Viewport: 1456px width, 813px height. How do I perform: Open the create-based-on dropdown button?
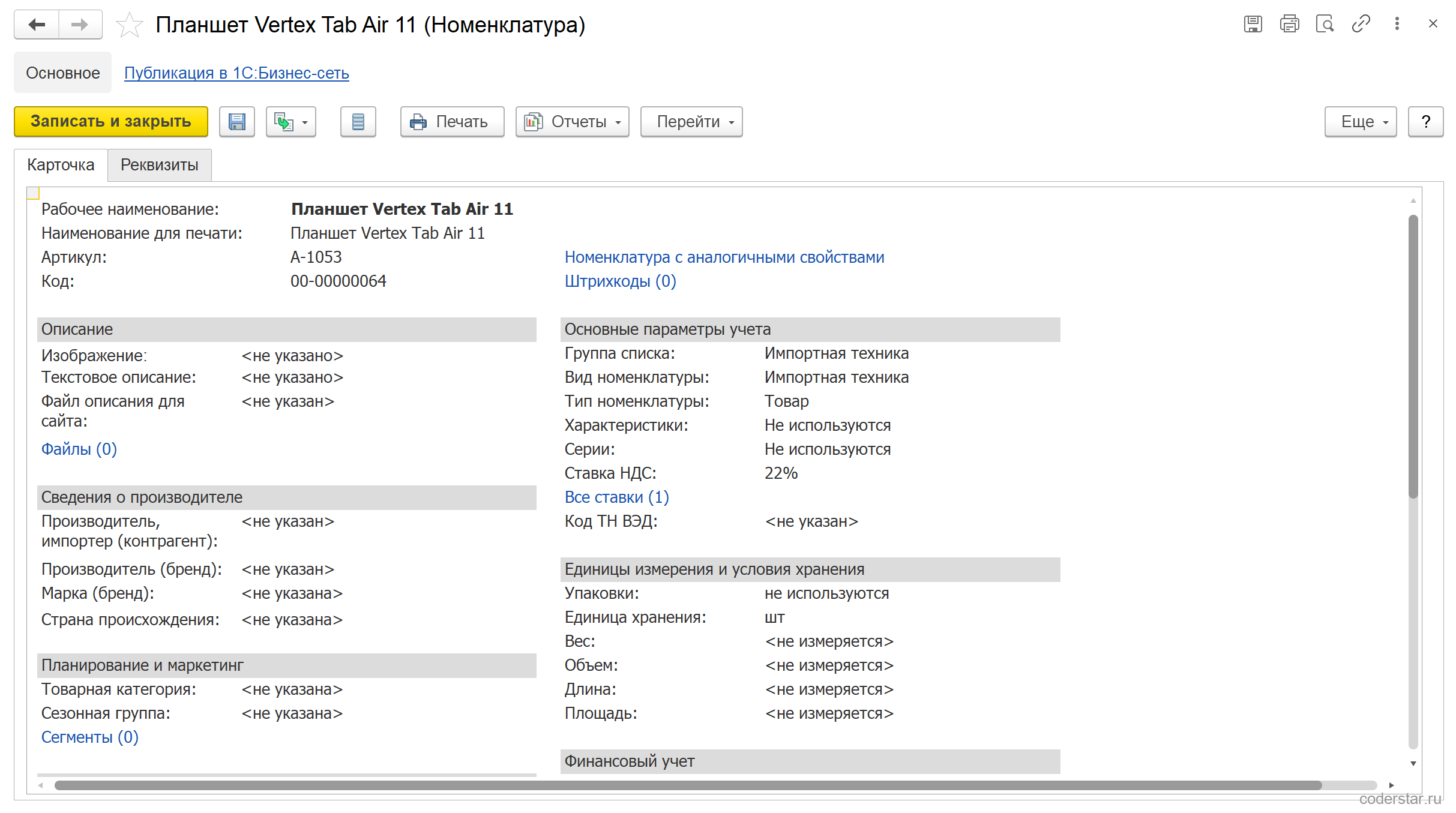click(291, 122)
